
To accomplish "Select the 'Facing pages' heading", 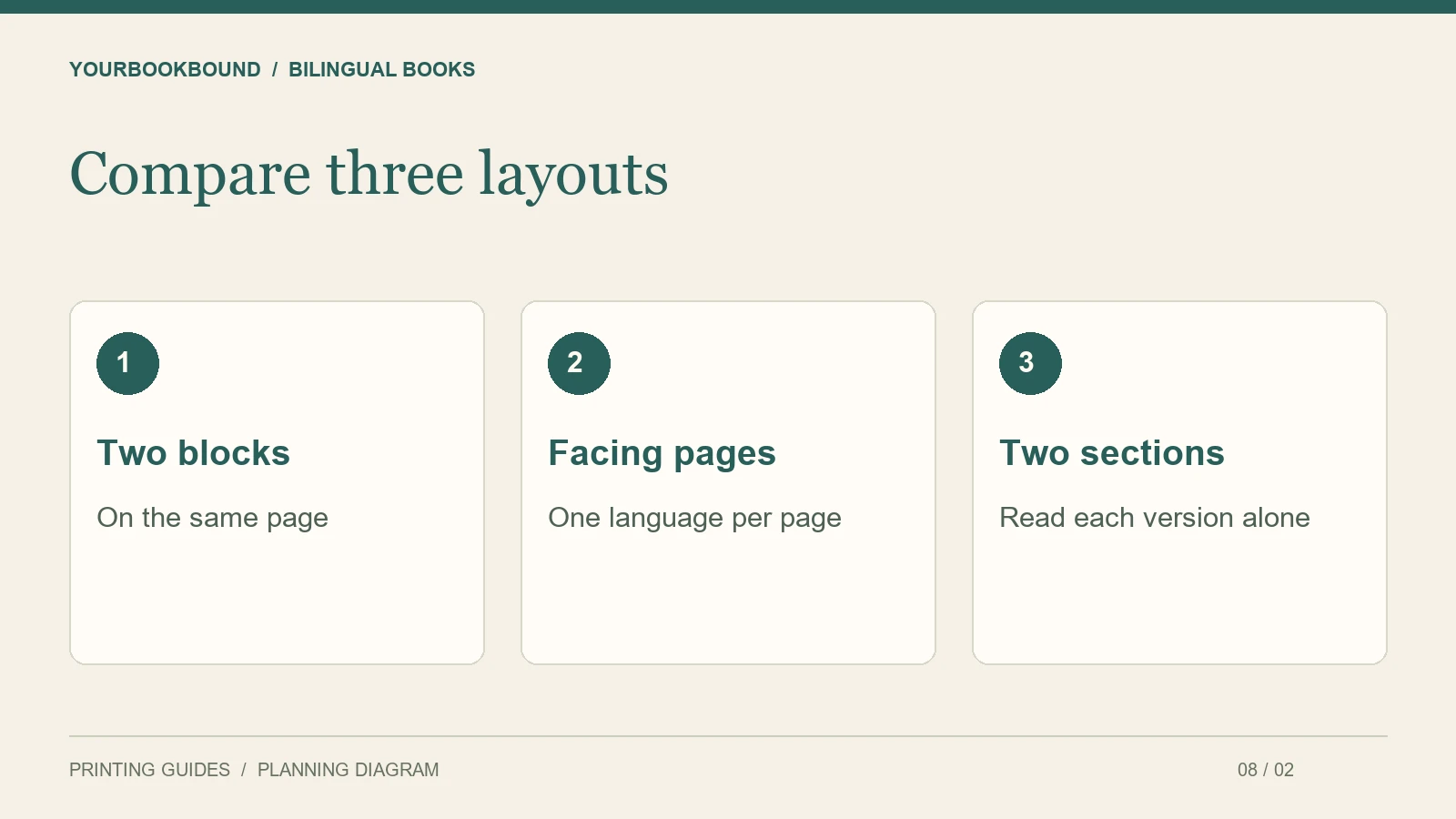I will coord(662,454).
